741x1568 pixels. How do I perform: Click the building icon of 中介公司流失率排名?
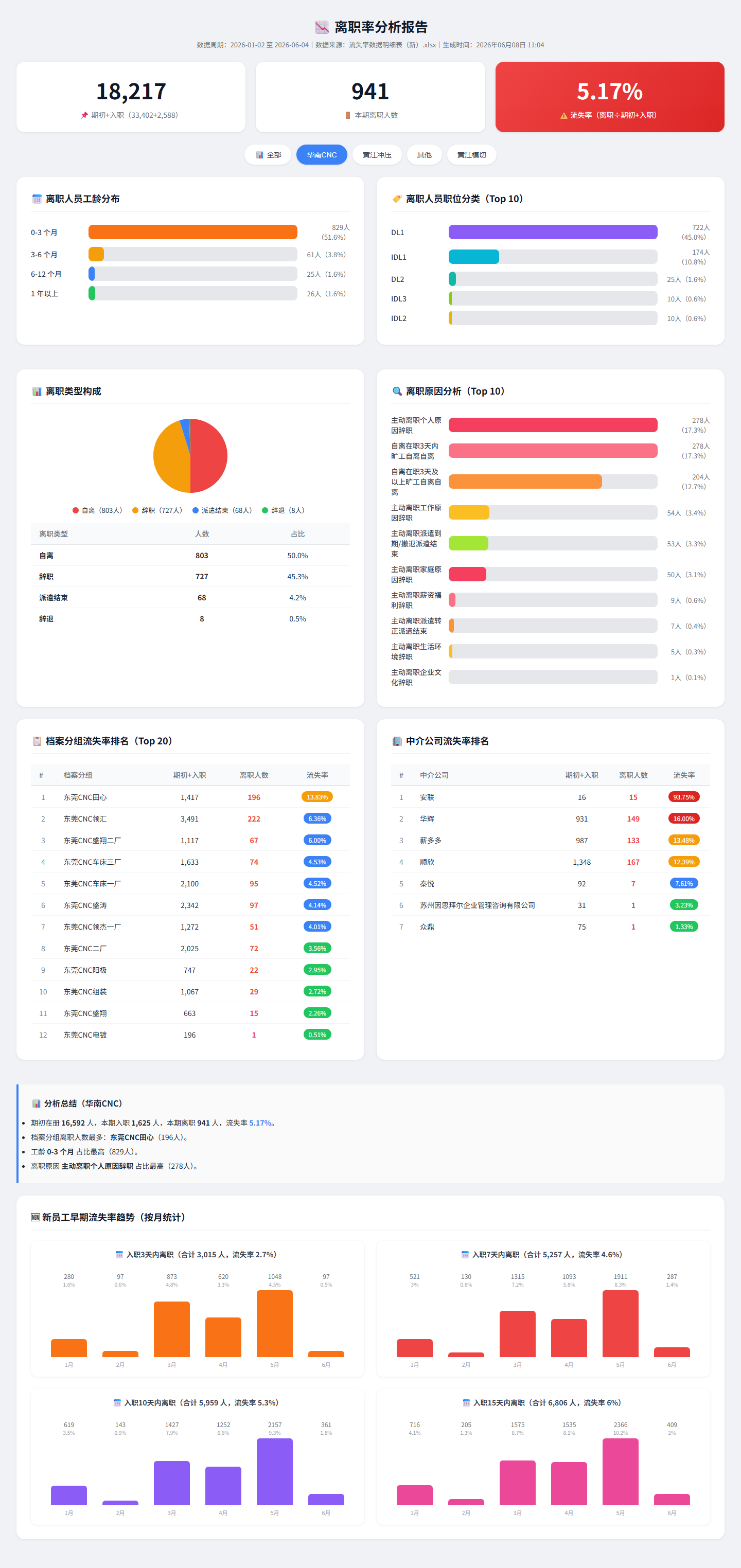click(397, 741)
